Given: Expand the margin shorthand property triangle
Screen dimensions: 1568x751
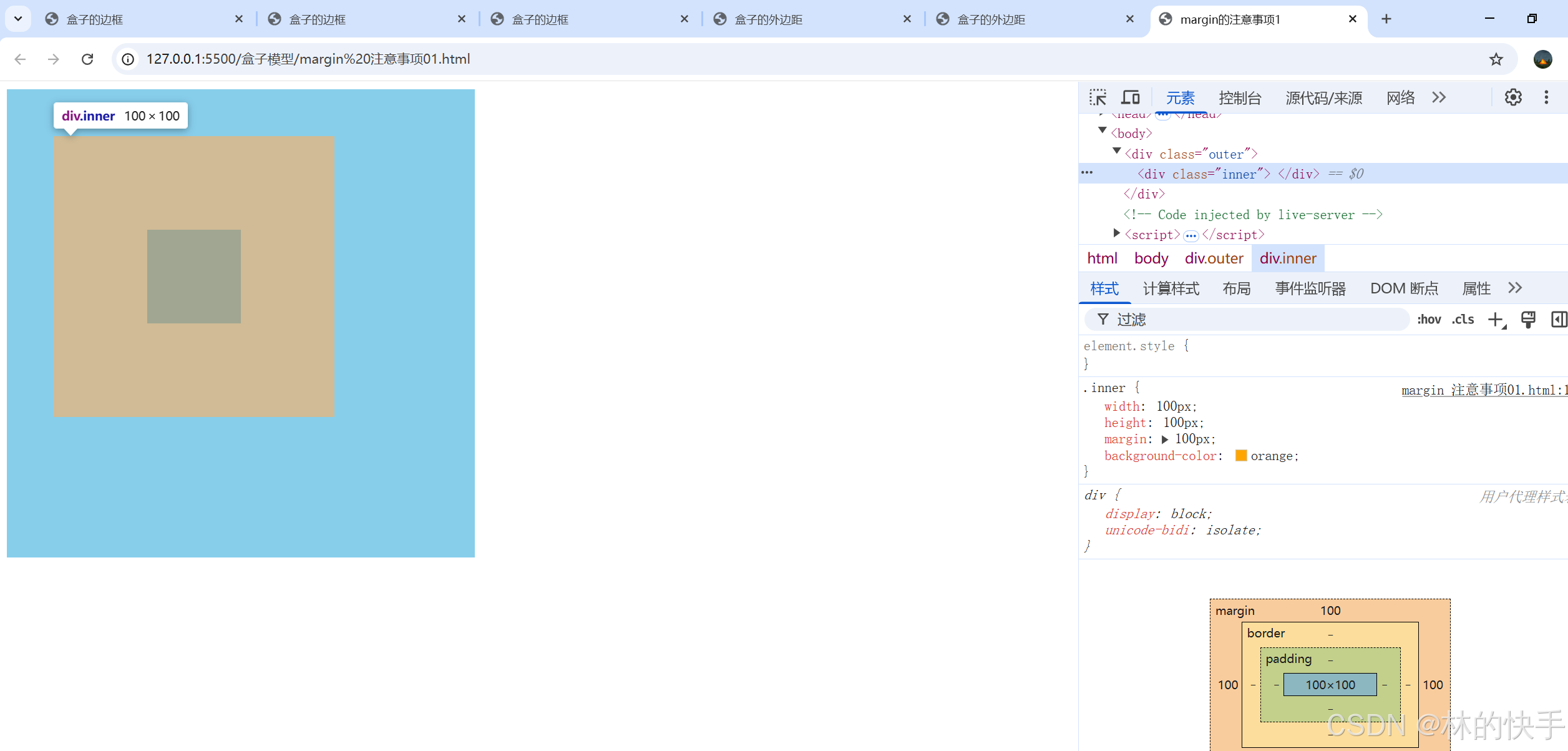Looking at the screenshot, I should 1164,439.
